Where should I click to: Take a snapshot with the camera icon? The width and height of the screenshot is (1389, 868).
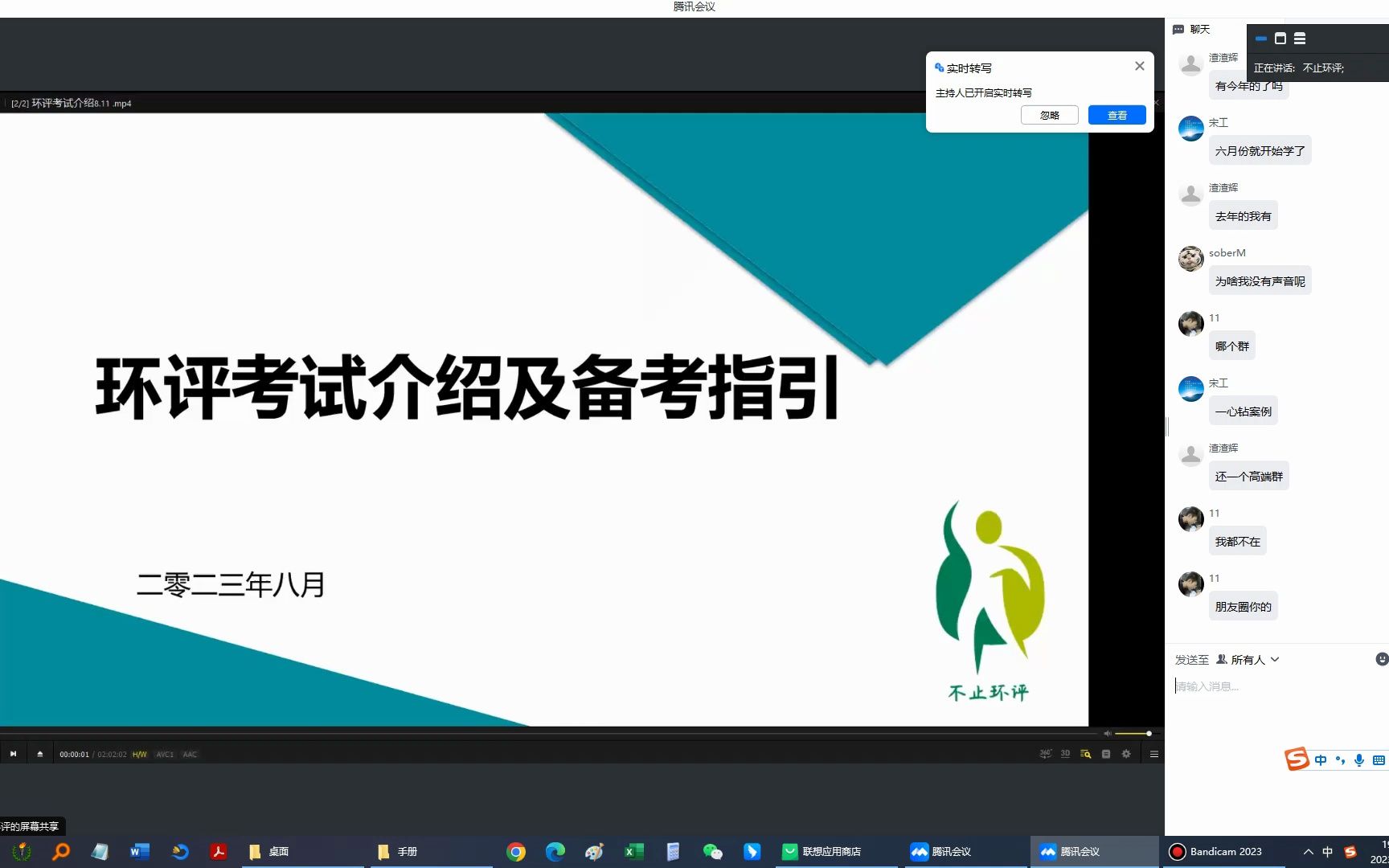1107,754
